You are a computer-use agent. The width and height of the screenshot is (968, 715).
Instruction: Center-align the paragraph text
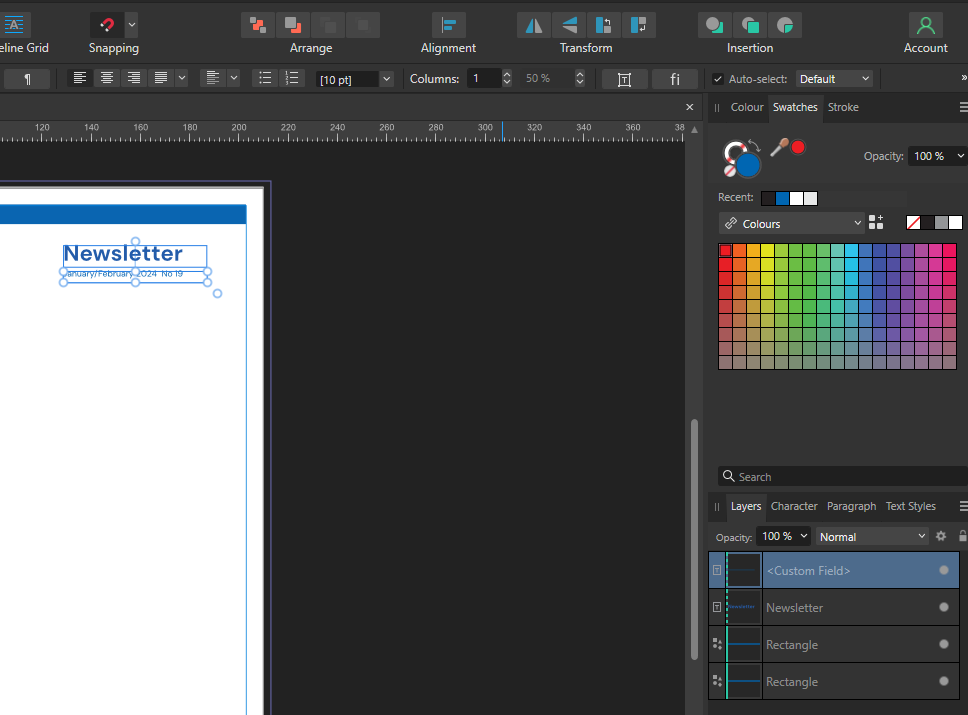tap(107, 78)
